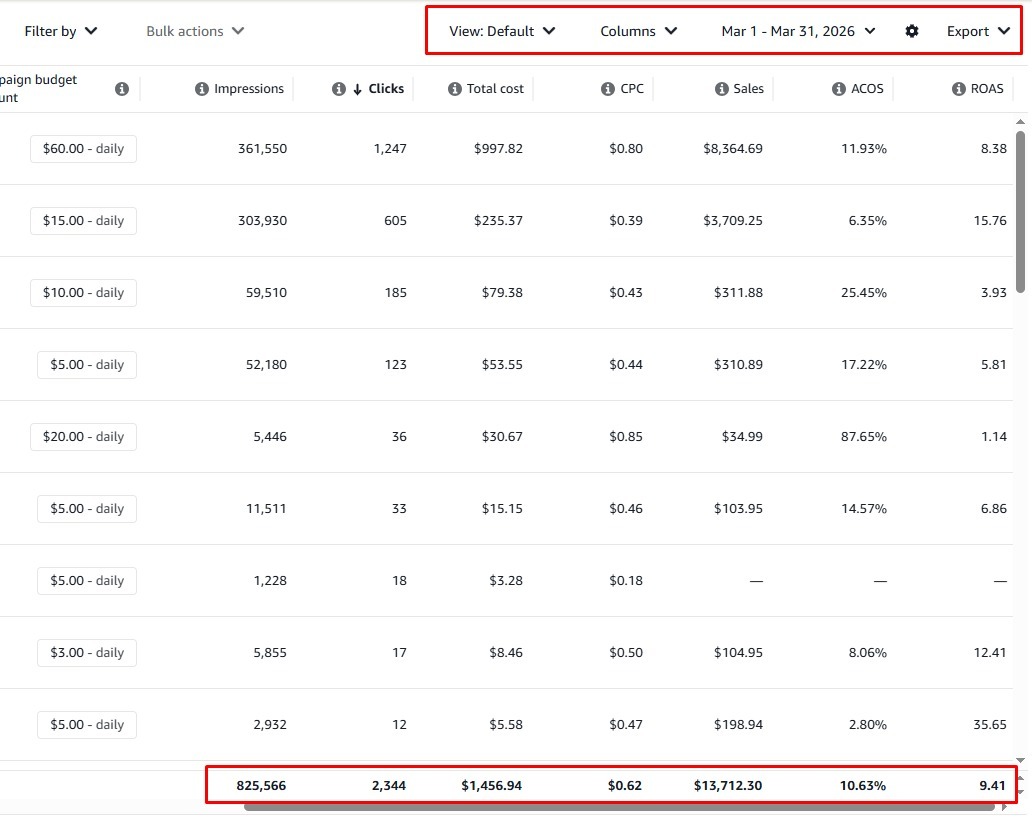Click the scroll-down arrow of the table scrollbar
1032x820 pixels.
[1020, 760]
